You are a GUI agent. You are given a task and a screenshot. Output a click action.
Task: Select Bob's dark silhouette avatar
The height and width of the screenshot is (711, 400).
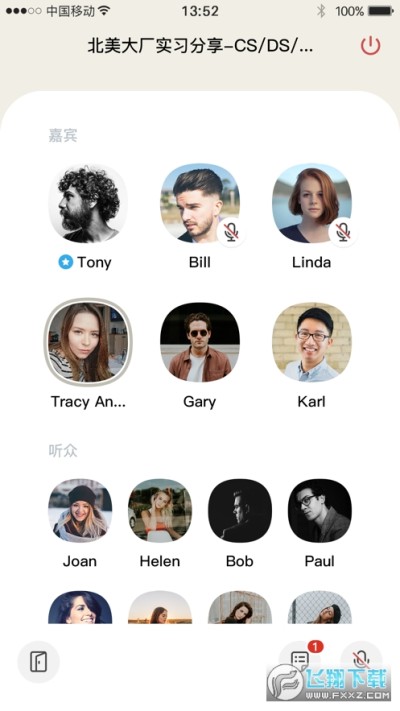[x=239, y=511]
